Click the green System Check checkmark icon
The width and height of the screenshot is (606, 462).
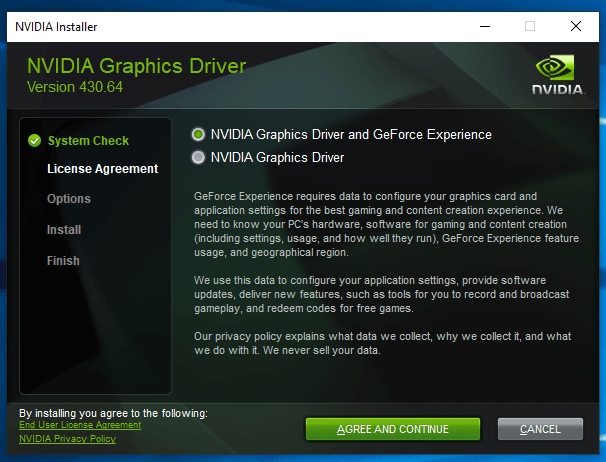click(34, 141)
